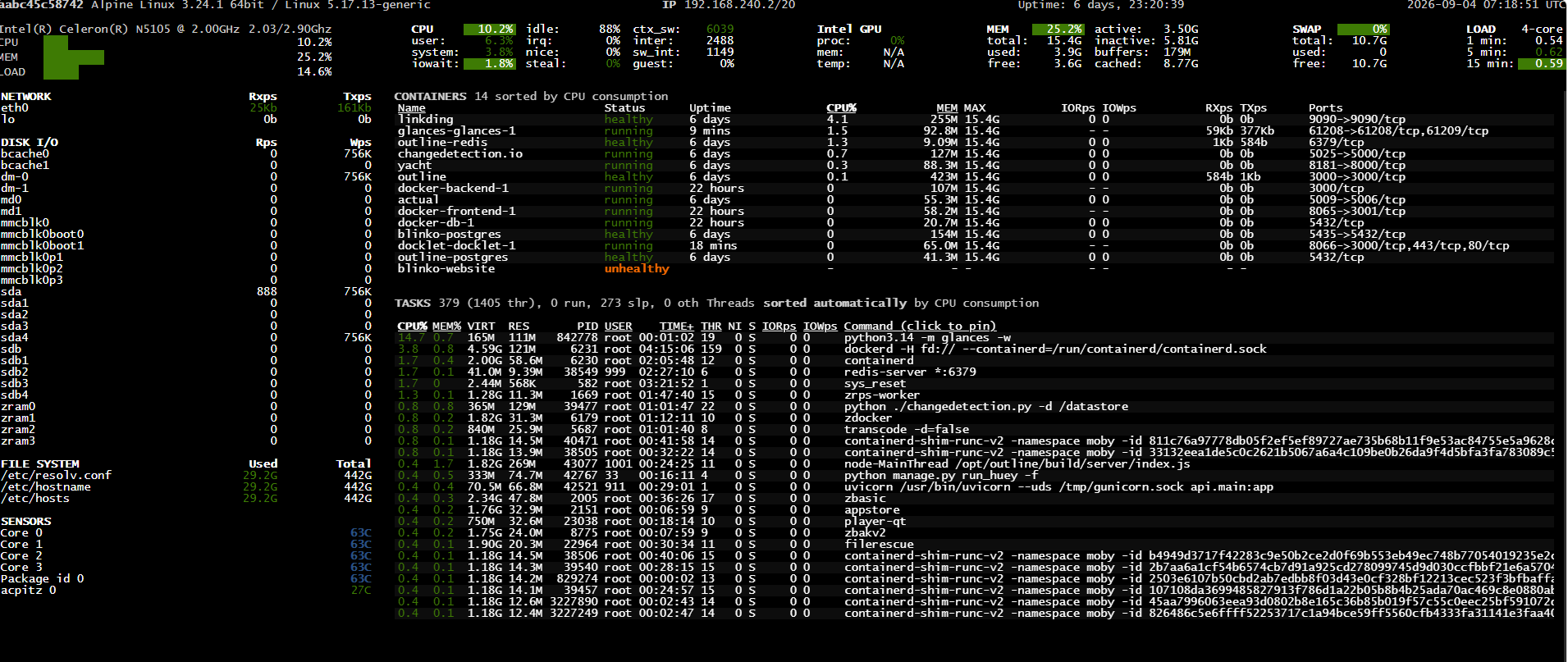Select the docklet-docklet-1 container name

[x=457, y=245]
